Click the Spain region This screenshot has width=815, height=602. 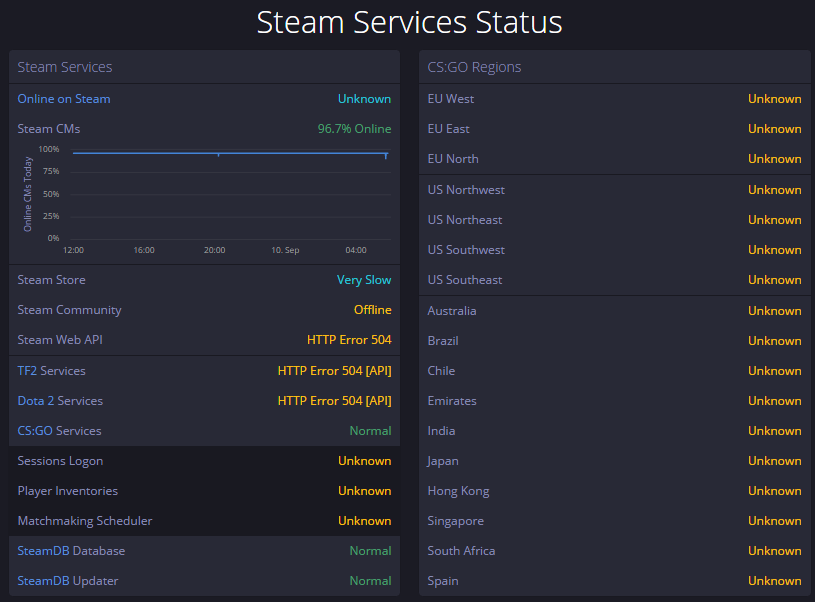443,581
